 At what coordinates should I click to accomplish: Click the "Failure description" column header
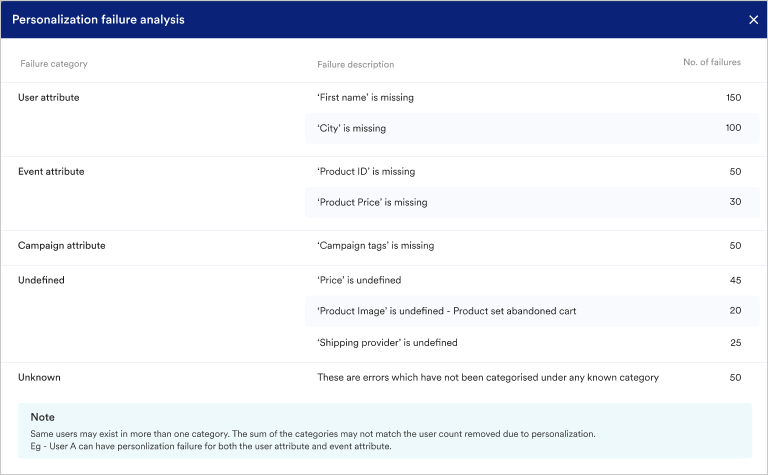tap(355, 64)
